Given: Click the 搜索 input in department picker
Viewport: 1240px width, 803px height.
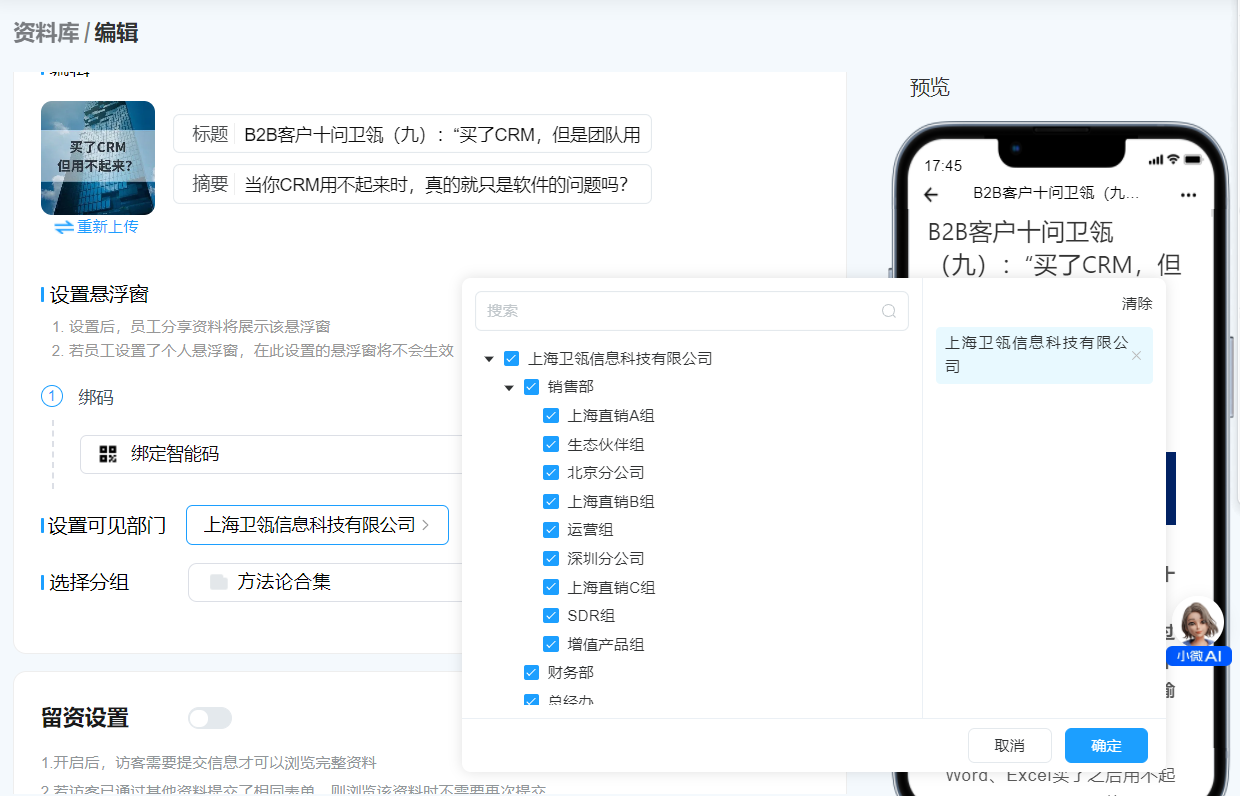Looking at the screenshot, I should click(692, 311).
